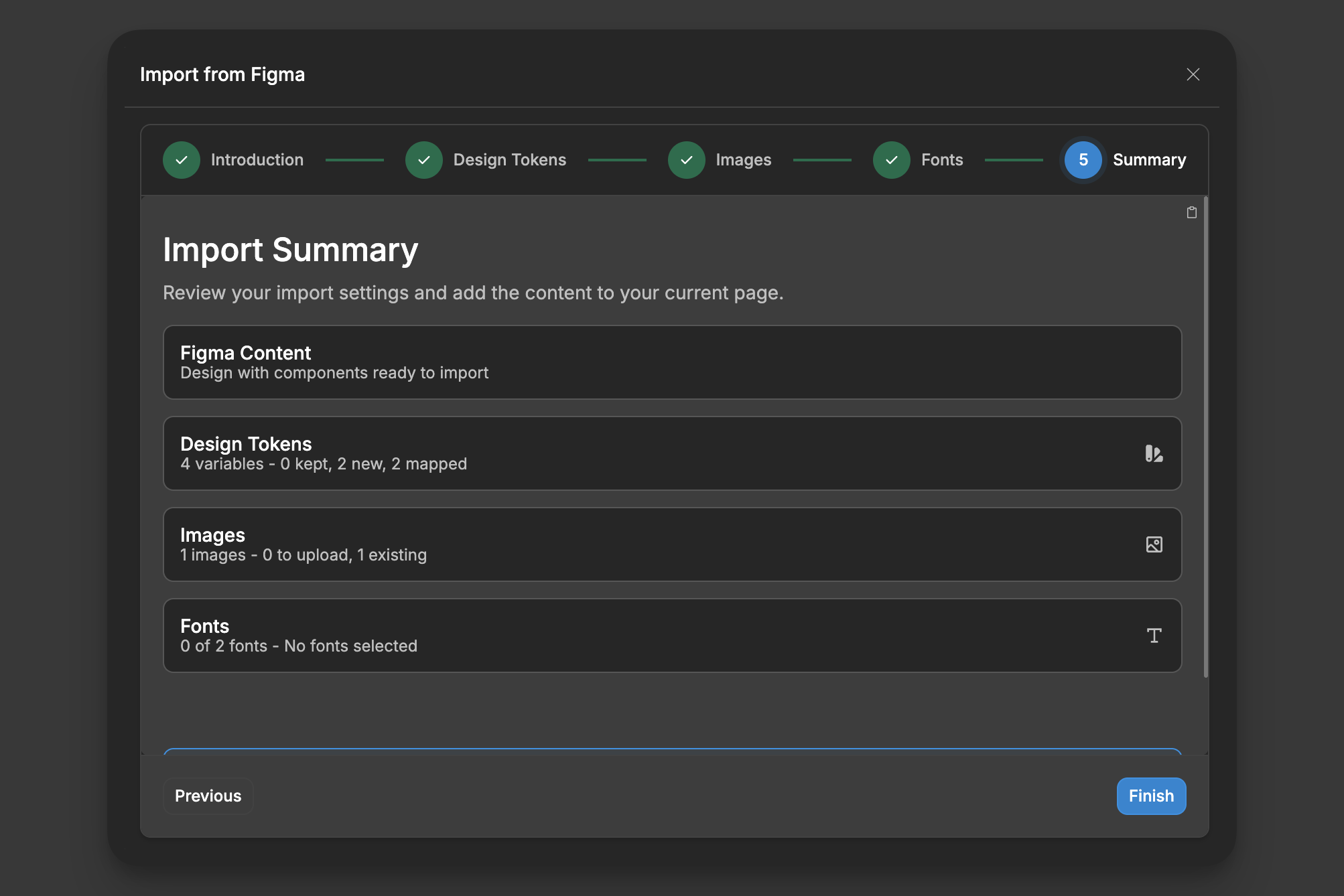Click the Images card showing 1 existing image
The image size is (1344, 896).
click(x=672, y=544)
